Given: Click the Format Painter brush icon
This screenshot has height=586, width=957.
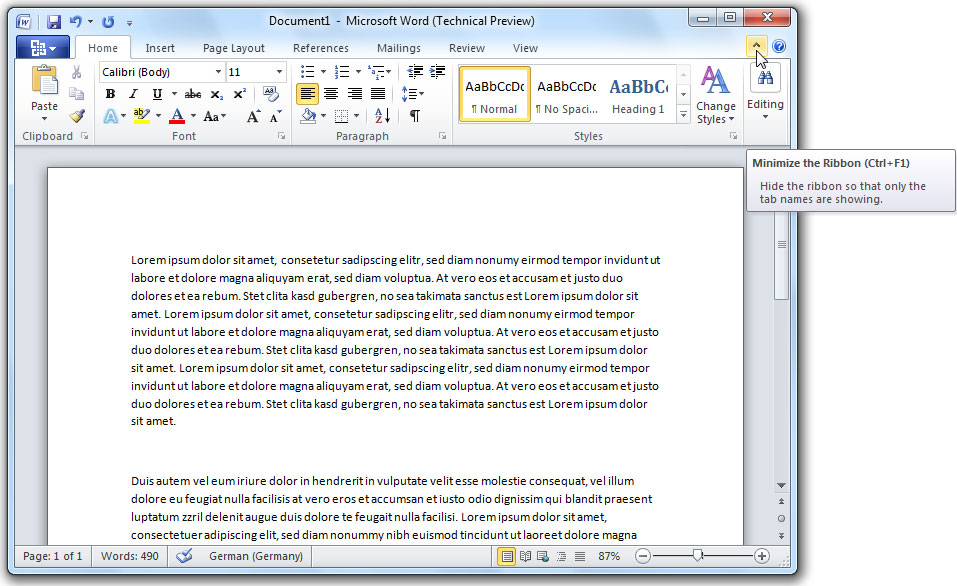Looking at the screenshot, I should 77,116.
